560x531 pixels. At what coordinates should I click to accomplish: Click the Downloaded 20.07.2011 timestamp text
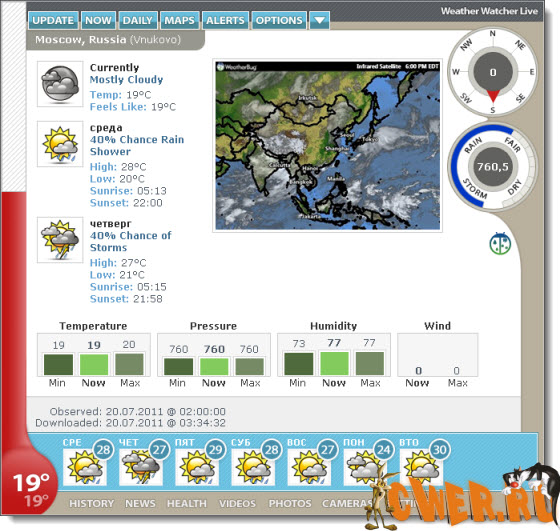tap(130, 423)
